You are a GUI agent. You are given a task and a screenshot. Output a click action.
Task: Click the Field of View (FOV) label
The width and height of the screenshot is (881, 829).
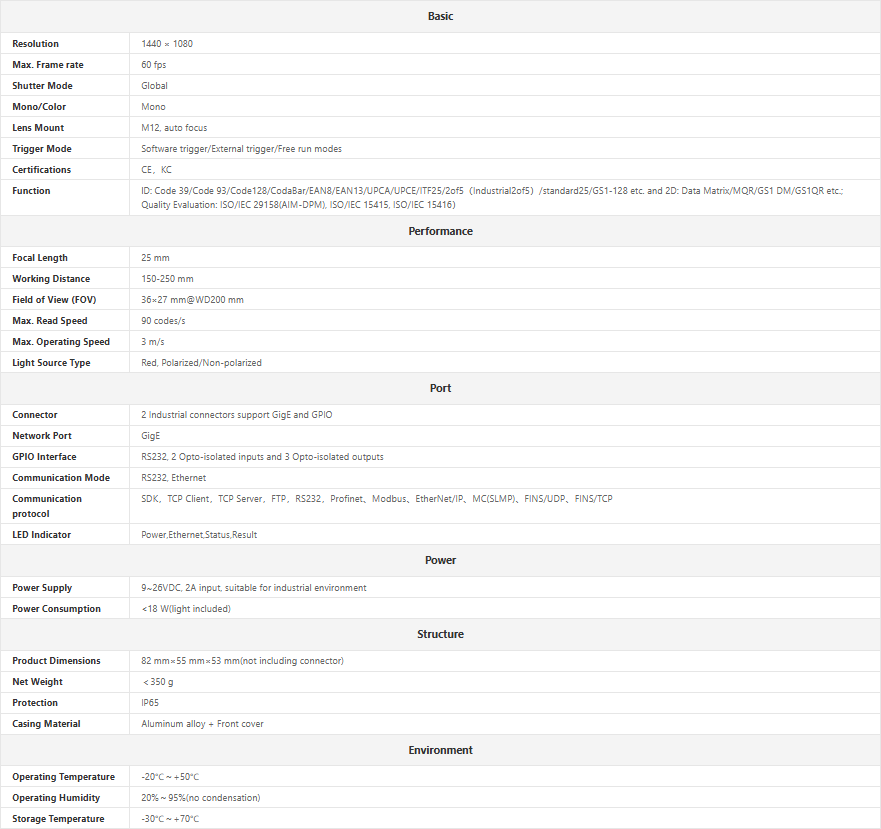pyautogui.click(x=54, y=300)
